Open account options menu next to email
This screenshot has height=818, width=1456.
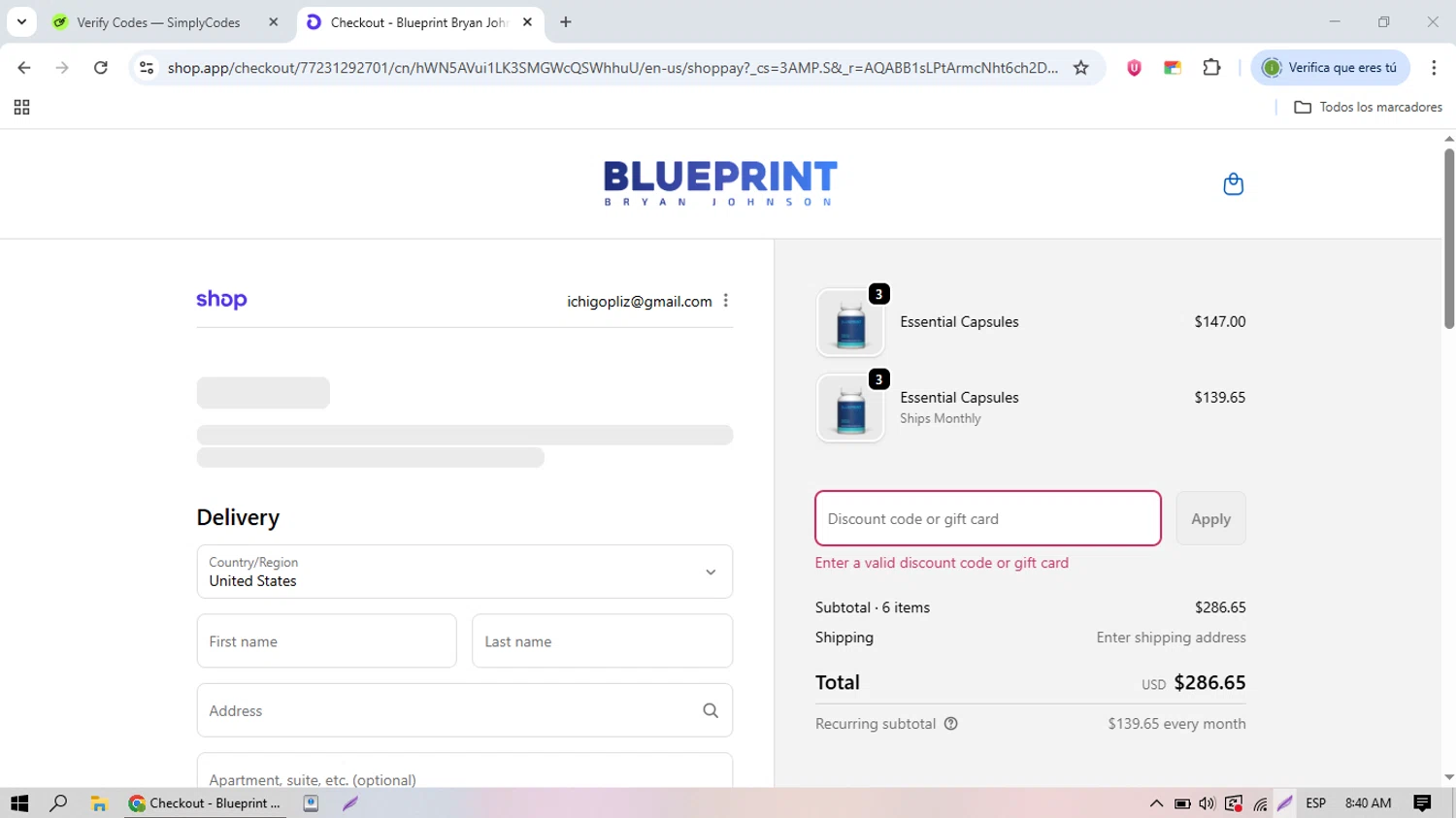[726, 301]
